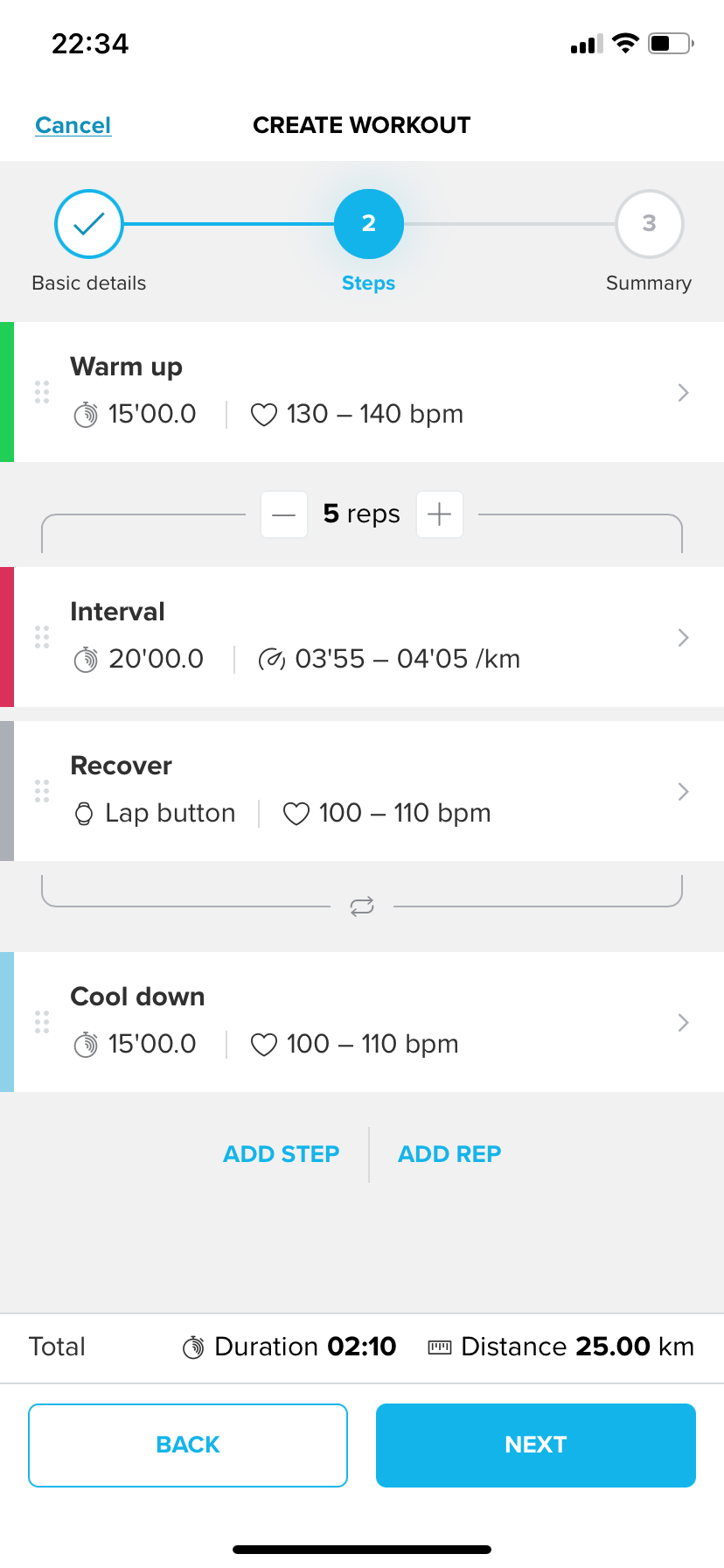This screenshot has height=1568, width=724.
Task: Increase reps with the plus button
Action: click(440, 514)
